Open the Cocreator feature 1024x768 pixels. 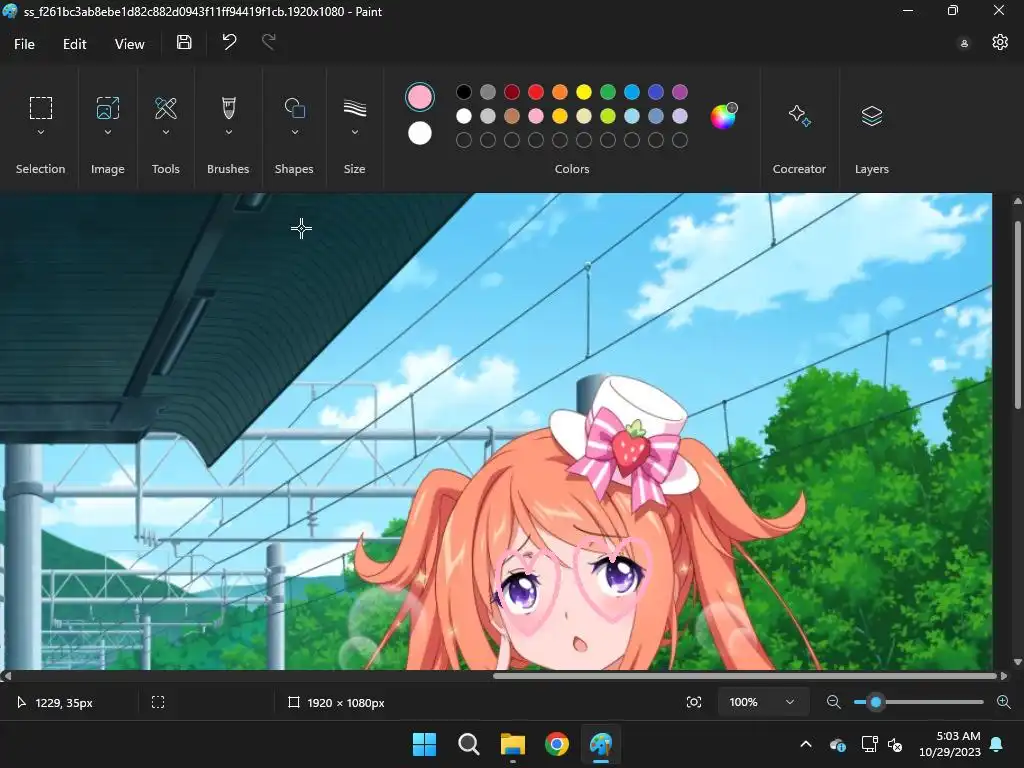799,116
